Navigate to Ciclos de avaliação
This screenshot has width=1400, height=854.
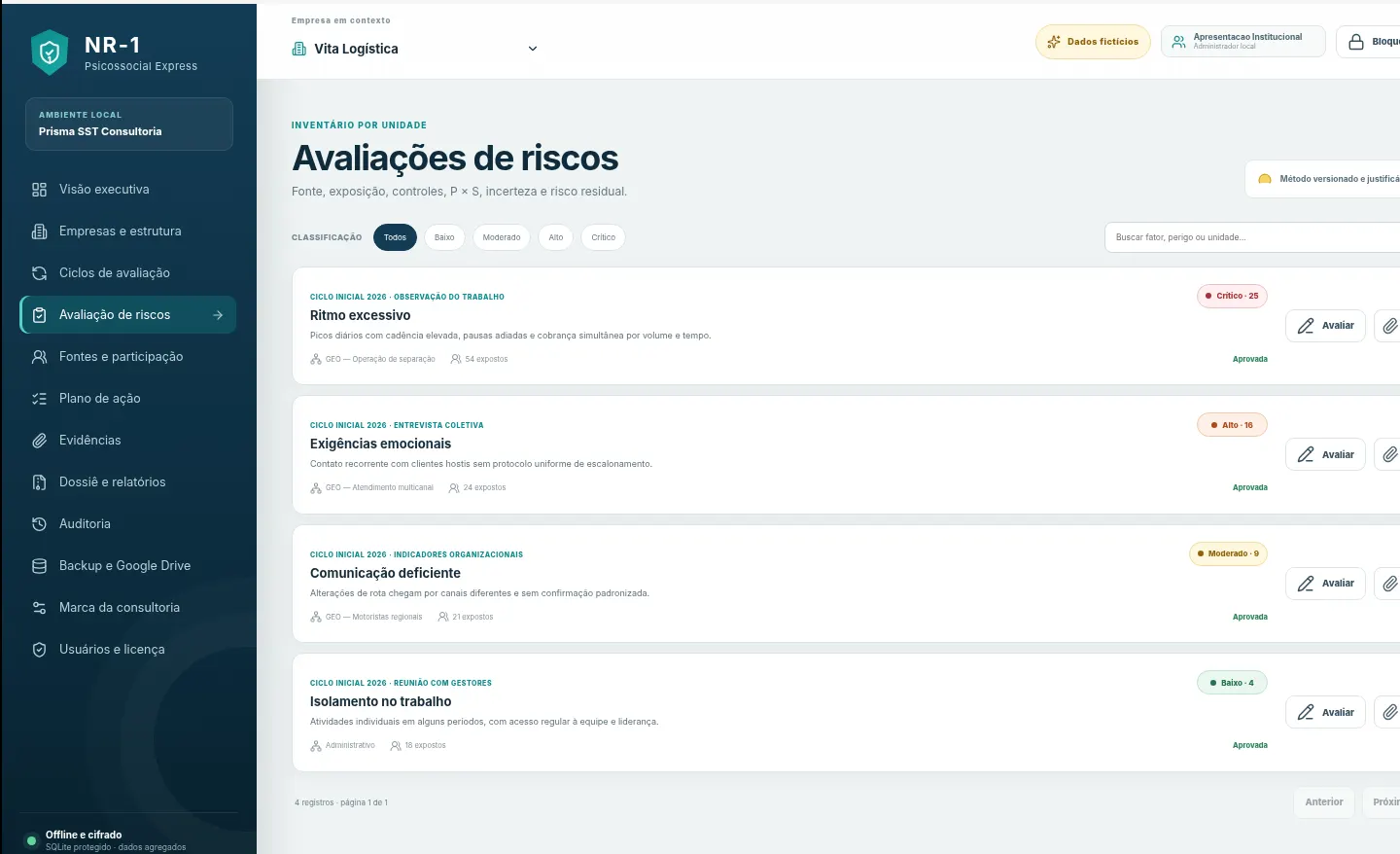point(128,273)
